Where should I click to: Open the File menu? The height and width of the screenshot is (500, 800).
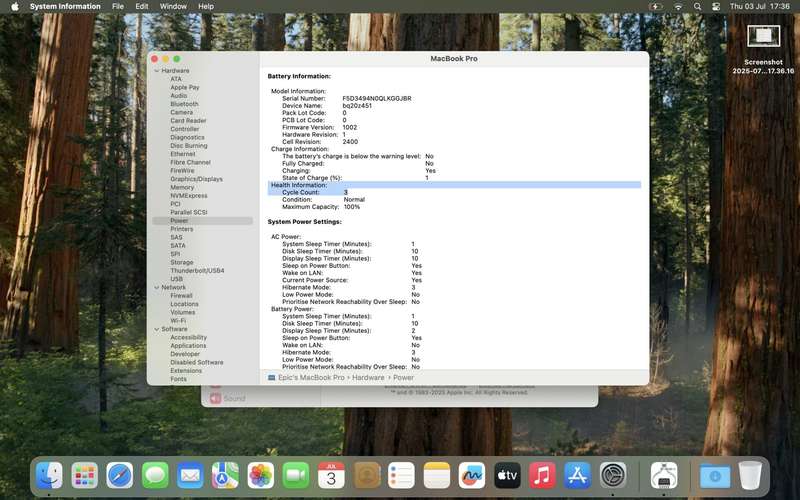coord(118,6)
